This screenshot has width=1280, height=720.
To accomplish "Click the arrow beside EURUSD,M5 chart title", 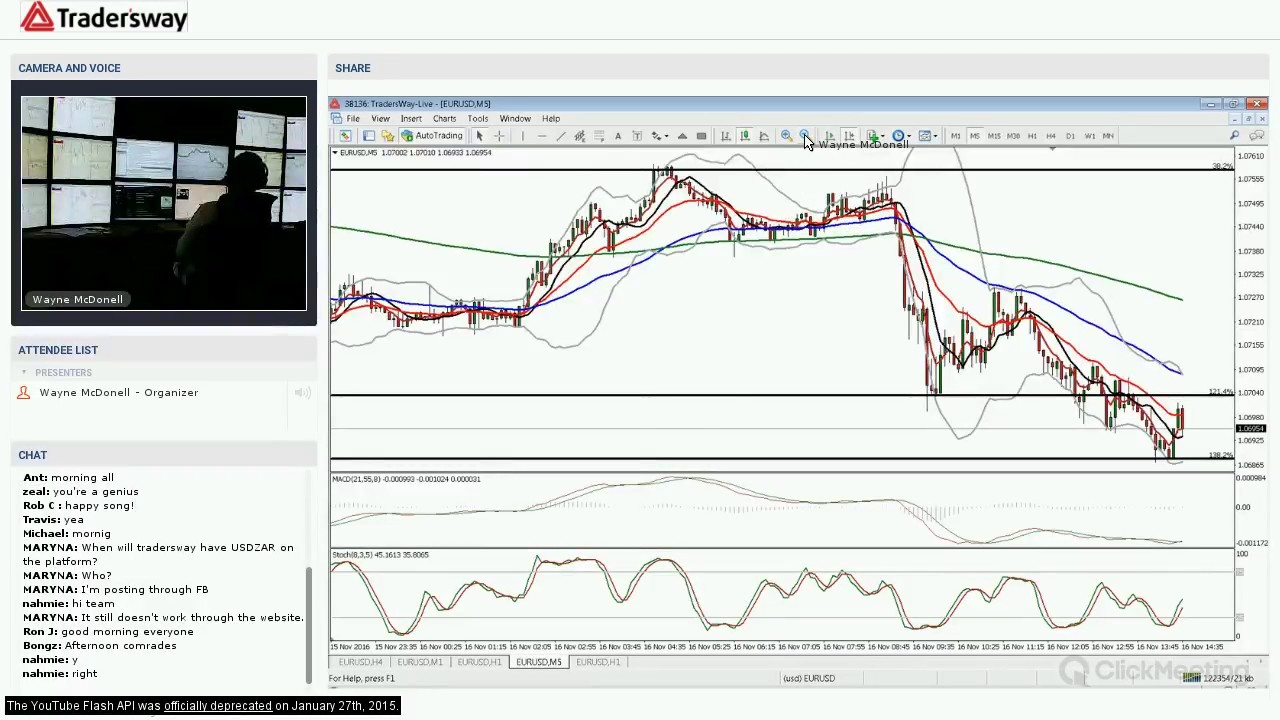I will (x=335, y=153).
